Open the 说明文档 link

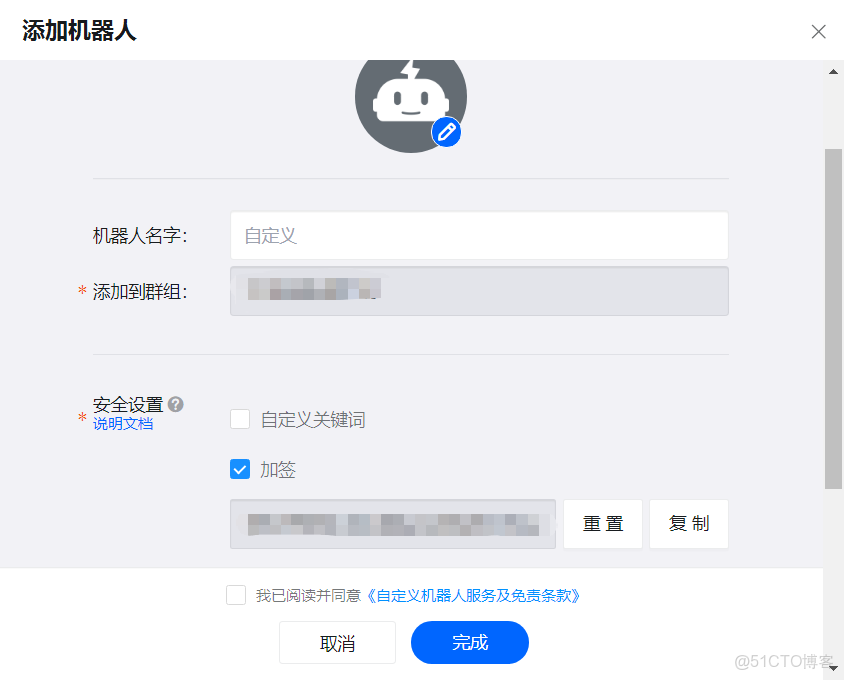coord(122,423)
